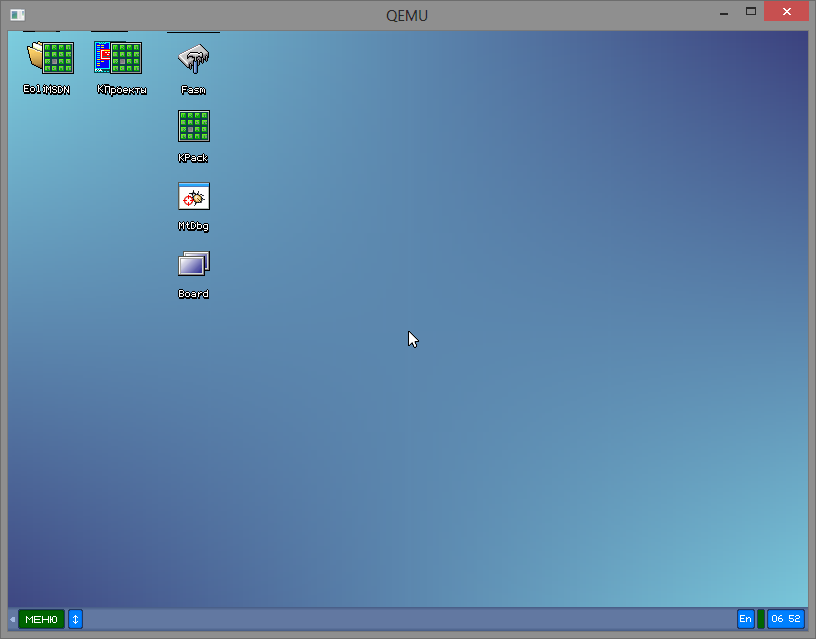This screenshot has height=639, width=816.
Task: Click the green indicator beside the clock
Action: click(761, 619)
